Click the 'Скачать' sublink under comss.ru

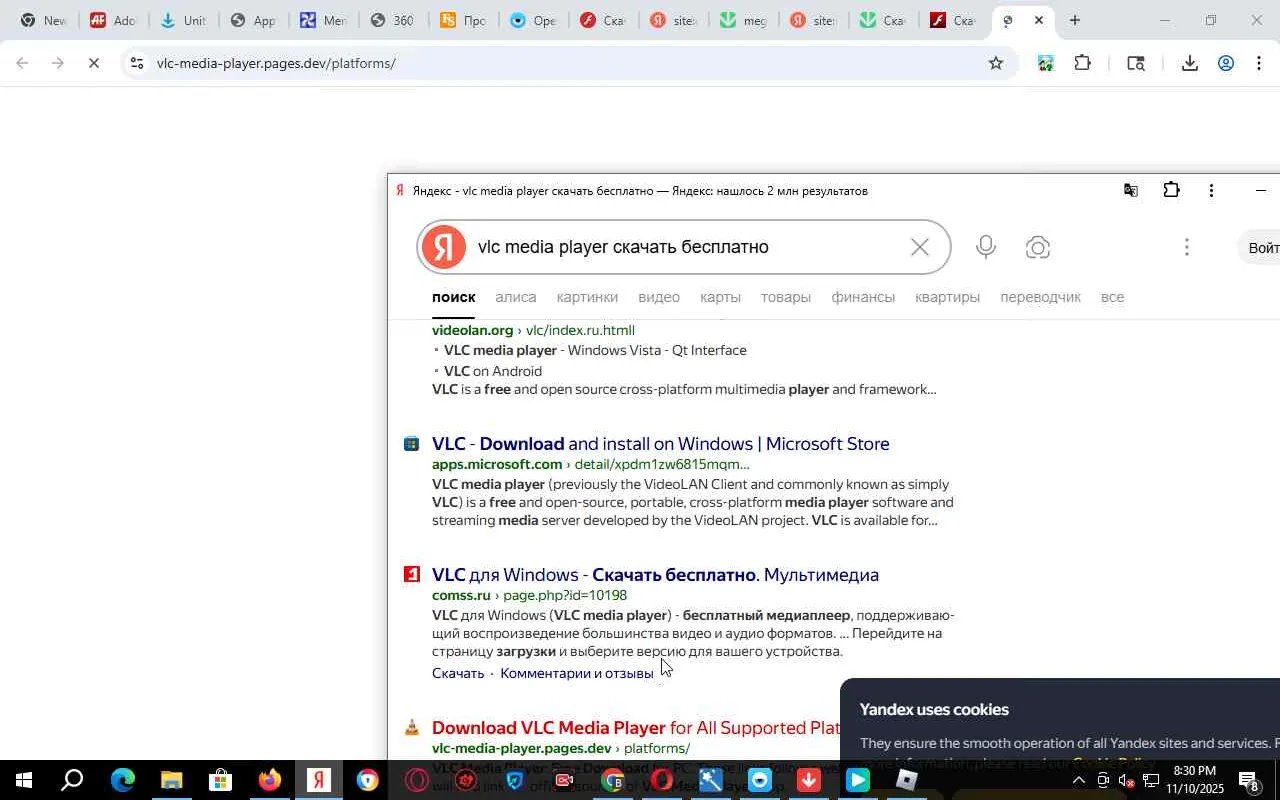(x=458, y=673)
